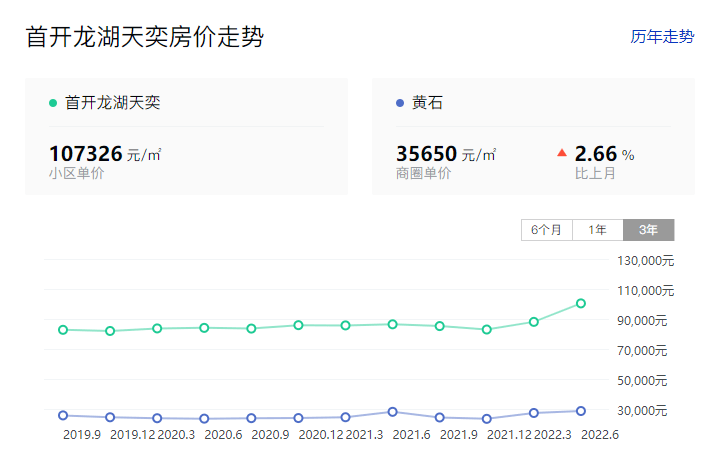Click the 首开龙湖天奕房价走势 heading
The image size is (701, 460).
145,37
